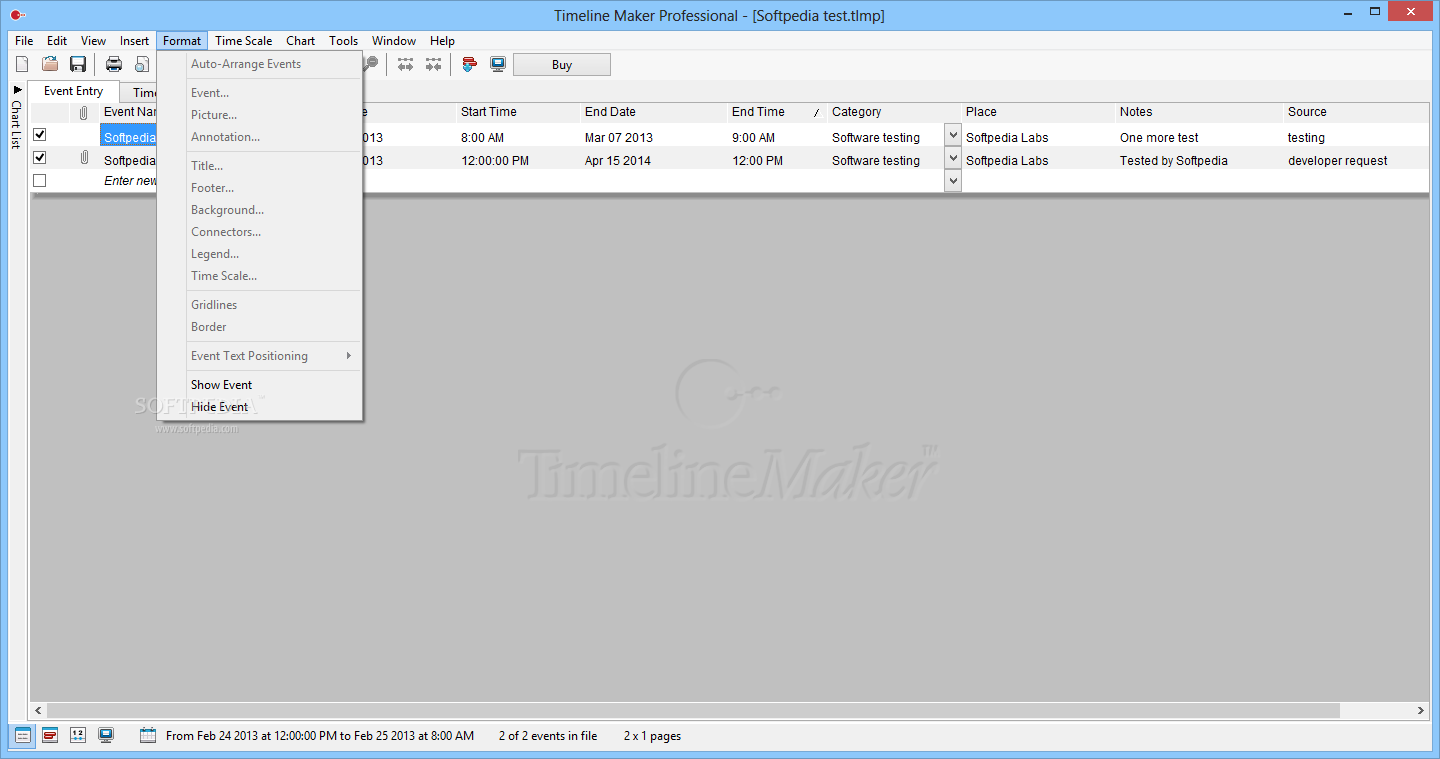Select the Event Entry tab
Viewport: 1440px width, 759px height.
coord(74,91)
